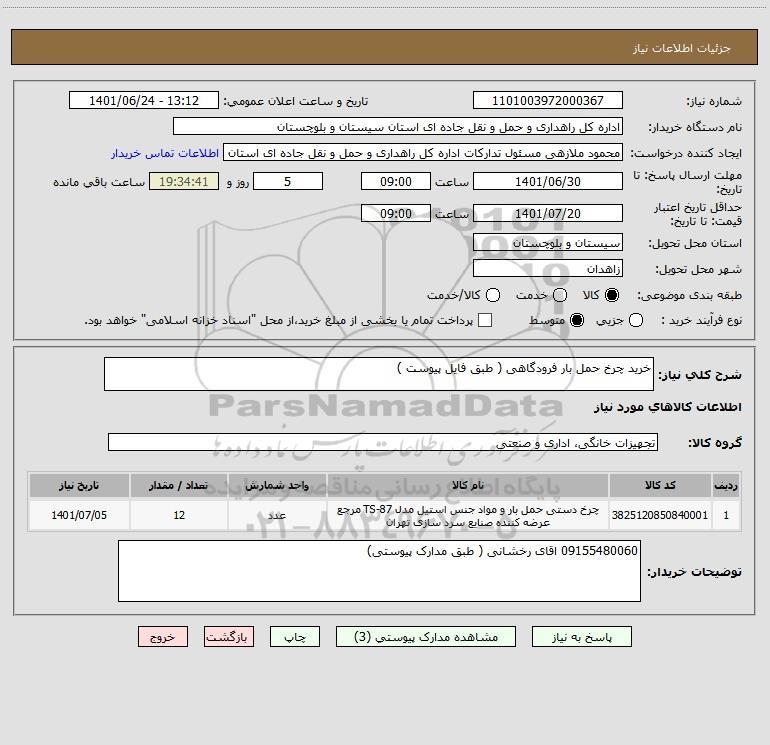Click the need date cell 1401/07/05
This screenshot has height=745, width=770.
[79, 515]
